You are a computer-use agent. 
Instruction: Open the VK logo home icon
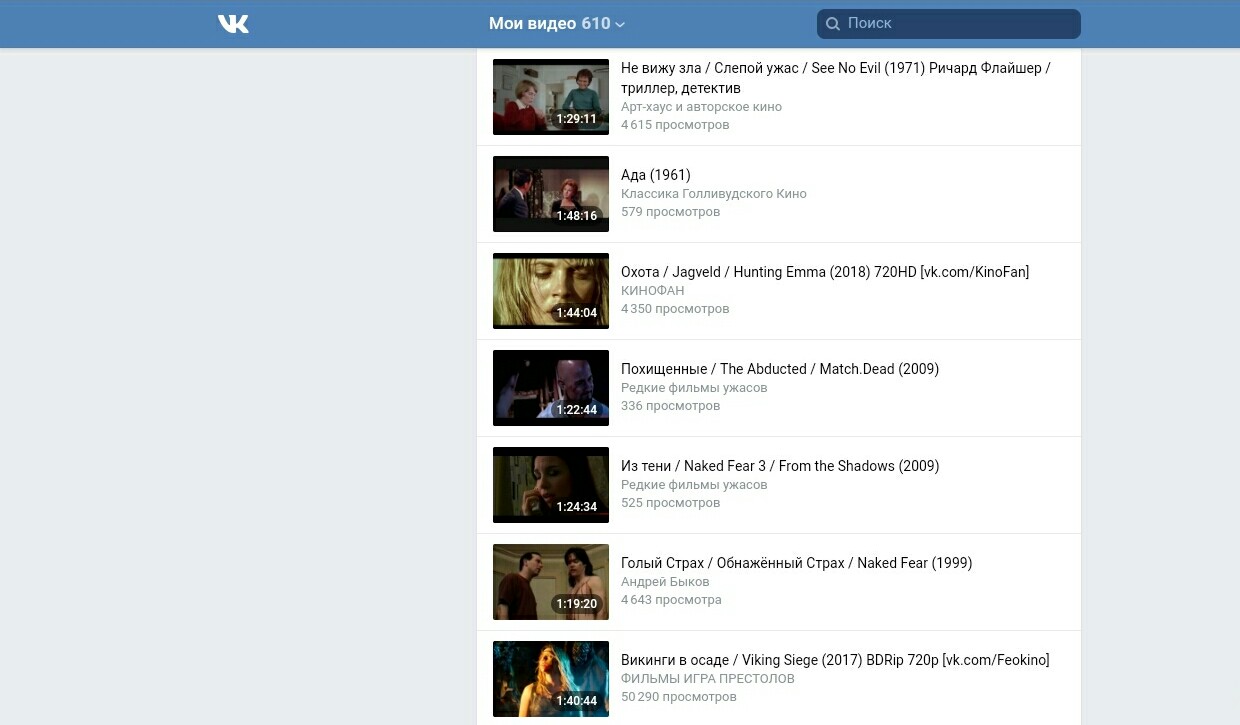point(233,24)
